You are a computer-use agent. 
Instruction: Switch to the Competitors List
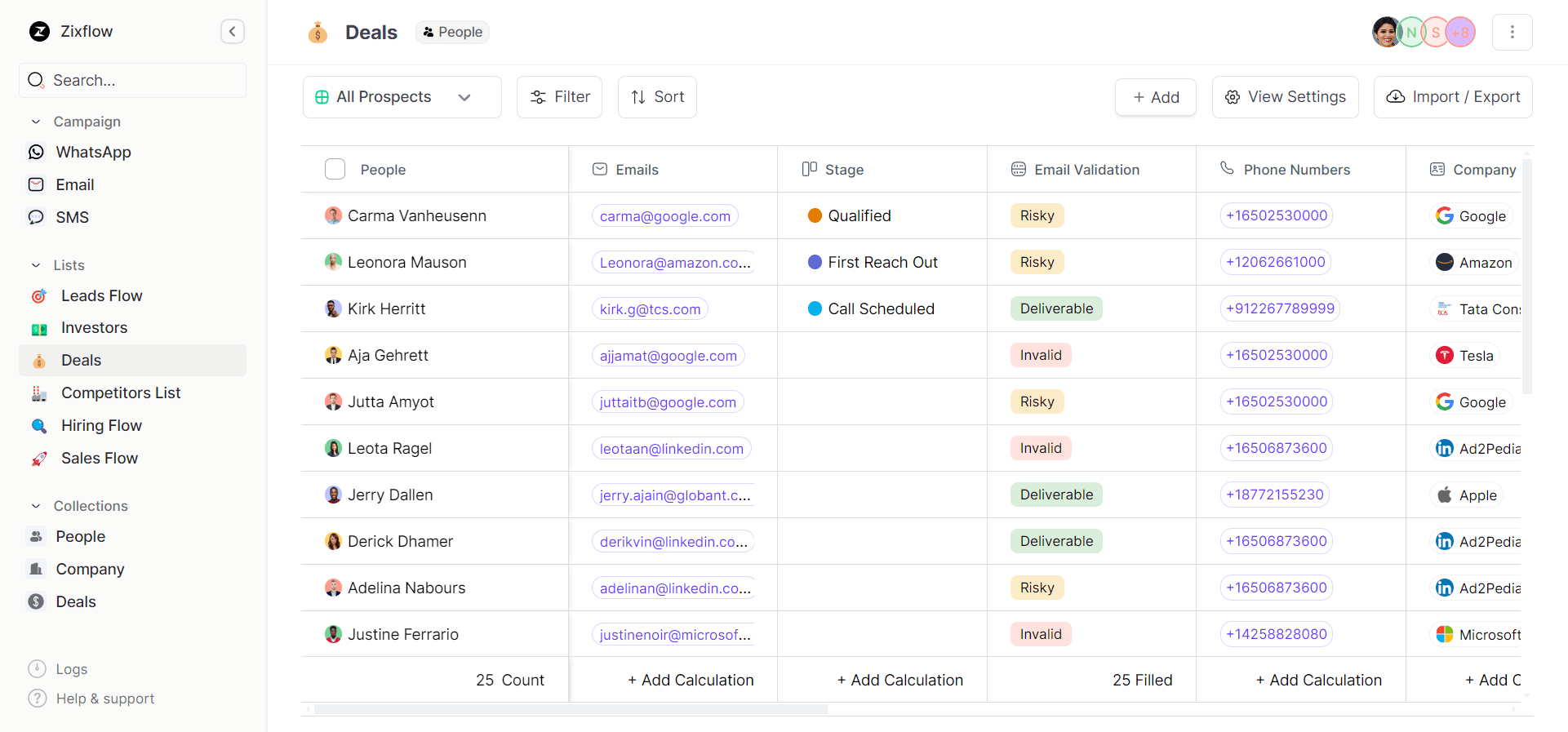[x=121, y=393]
